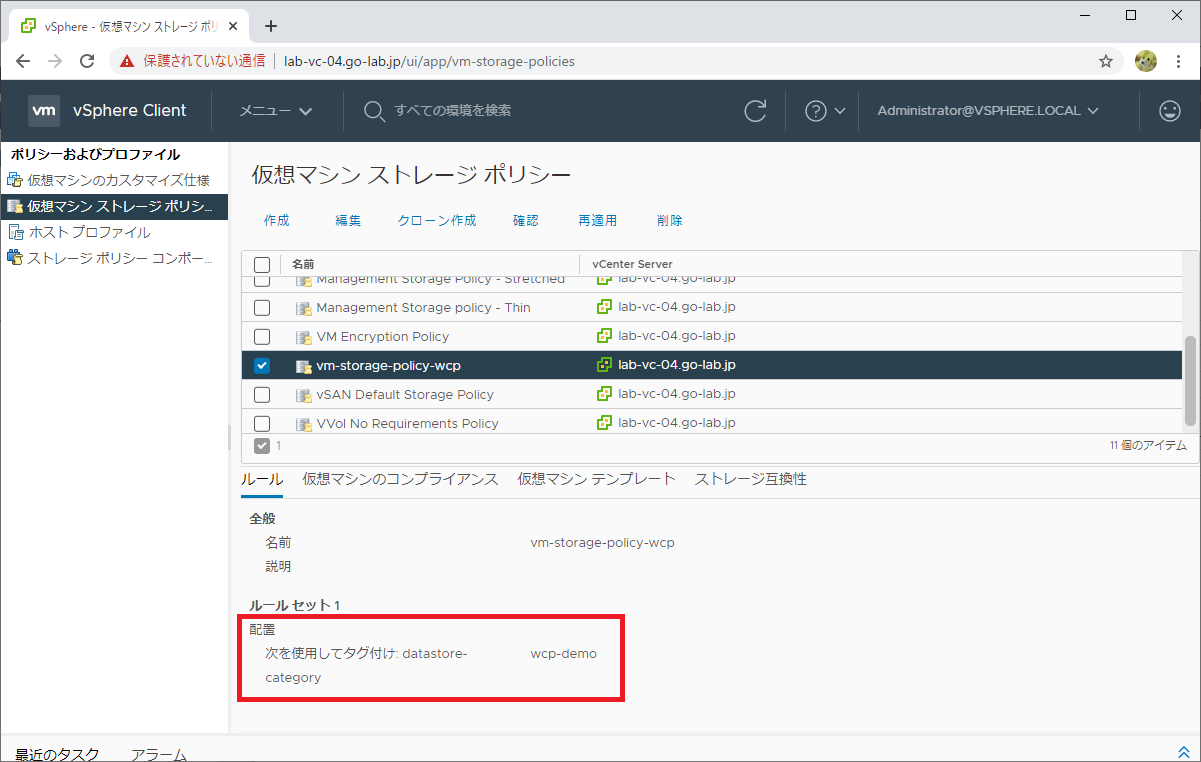Click the ストレージ ポリシー コンポーネント sidebar icon
The height and width of the screenshot is (762, 1201).
click(x=14, y=258)
